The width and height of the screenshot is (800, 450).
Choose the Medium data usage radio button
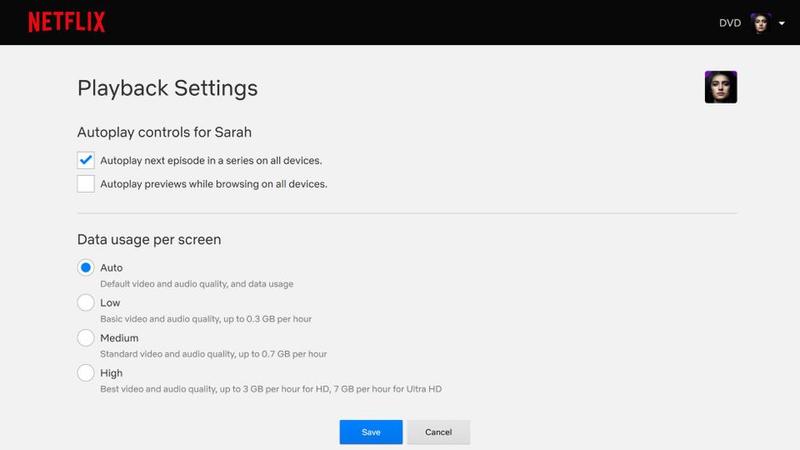tap(86, 338)
